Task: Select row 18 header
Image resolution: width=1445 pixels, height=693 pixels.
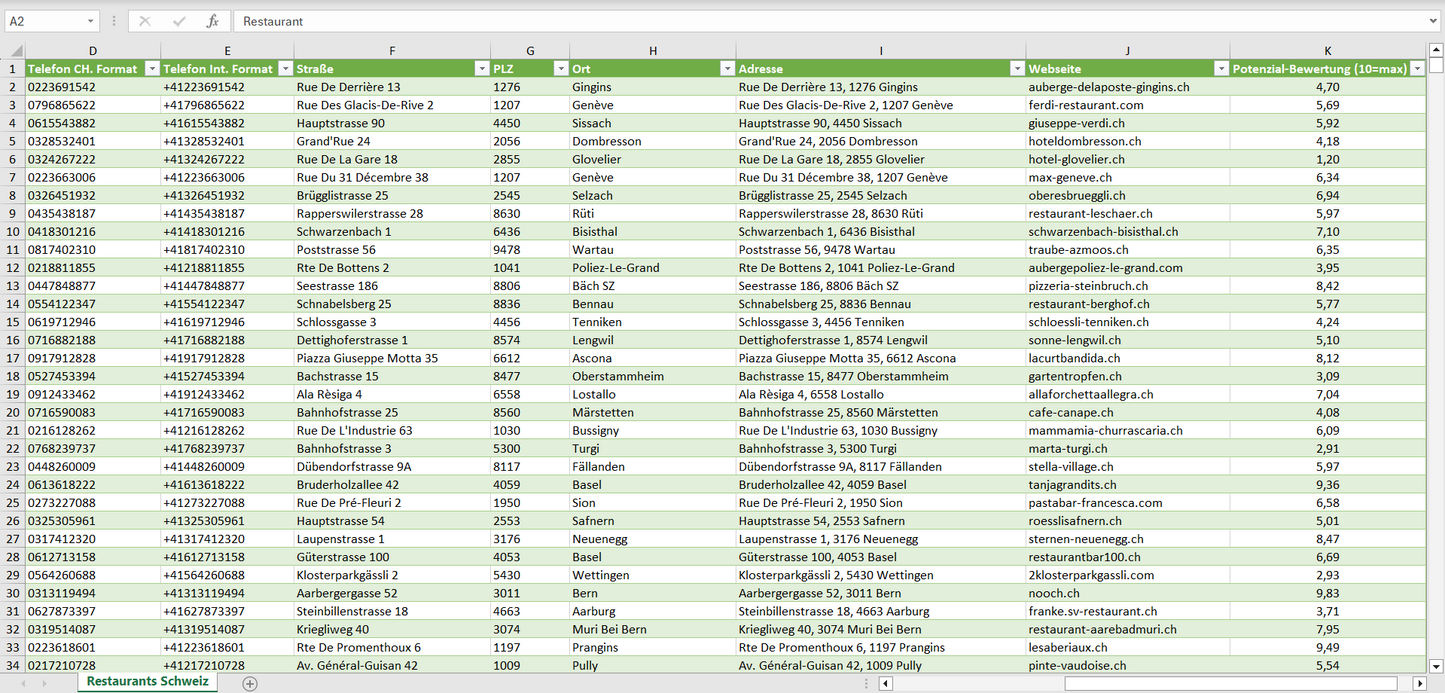Action: pos(12,376)
